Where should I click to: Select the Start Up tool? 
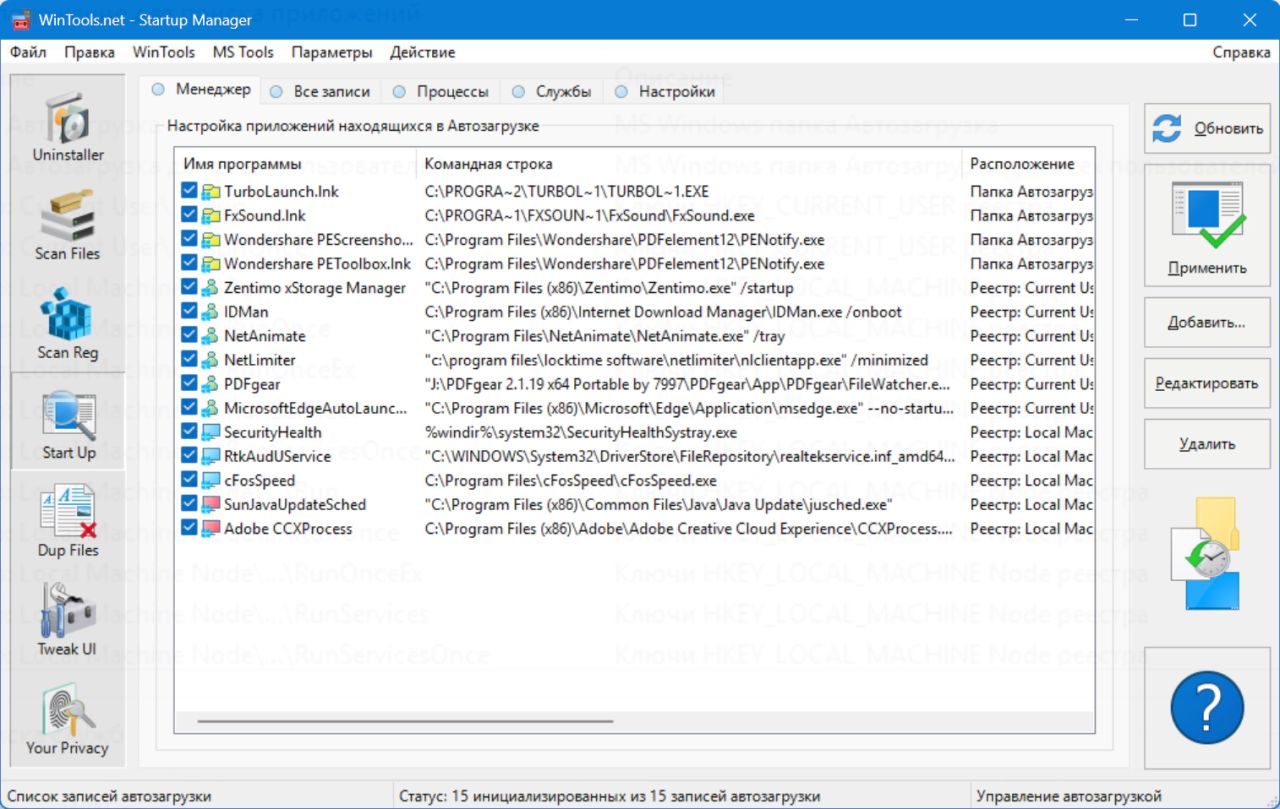coord(68,422)
